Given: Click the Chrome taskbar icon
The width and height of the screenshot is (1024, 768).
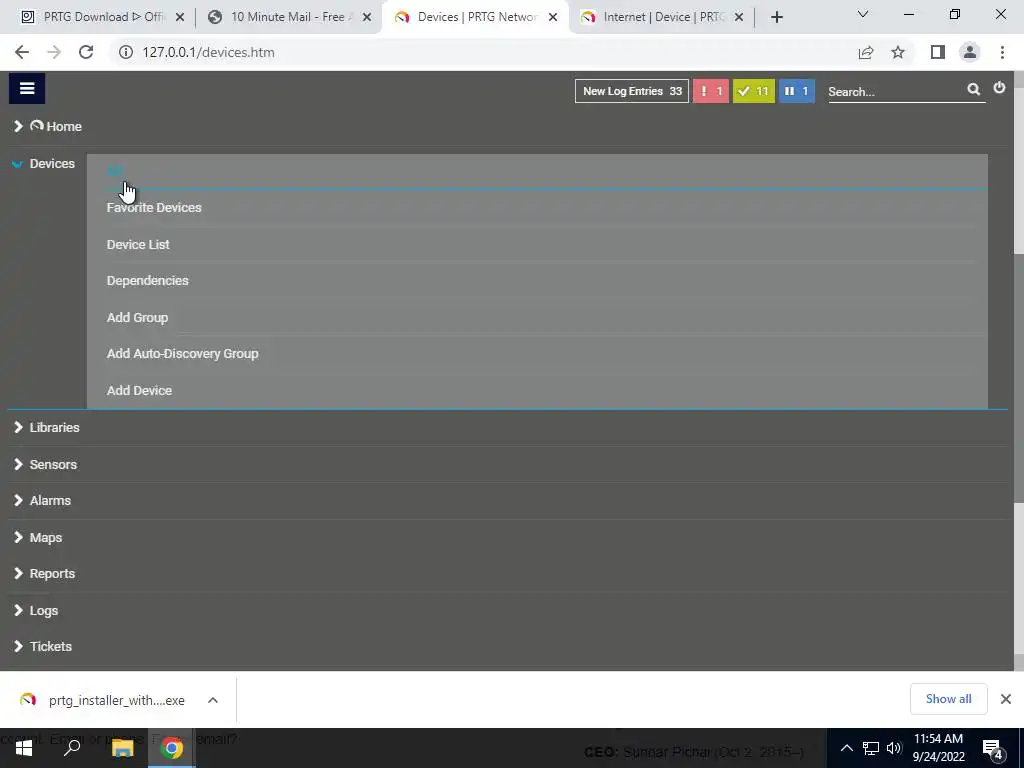Looking at the screenshot, I should 172,748.
